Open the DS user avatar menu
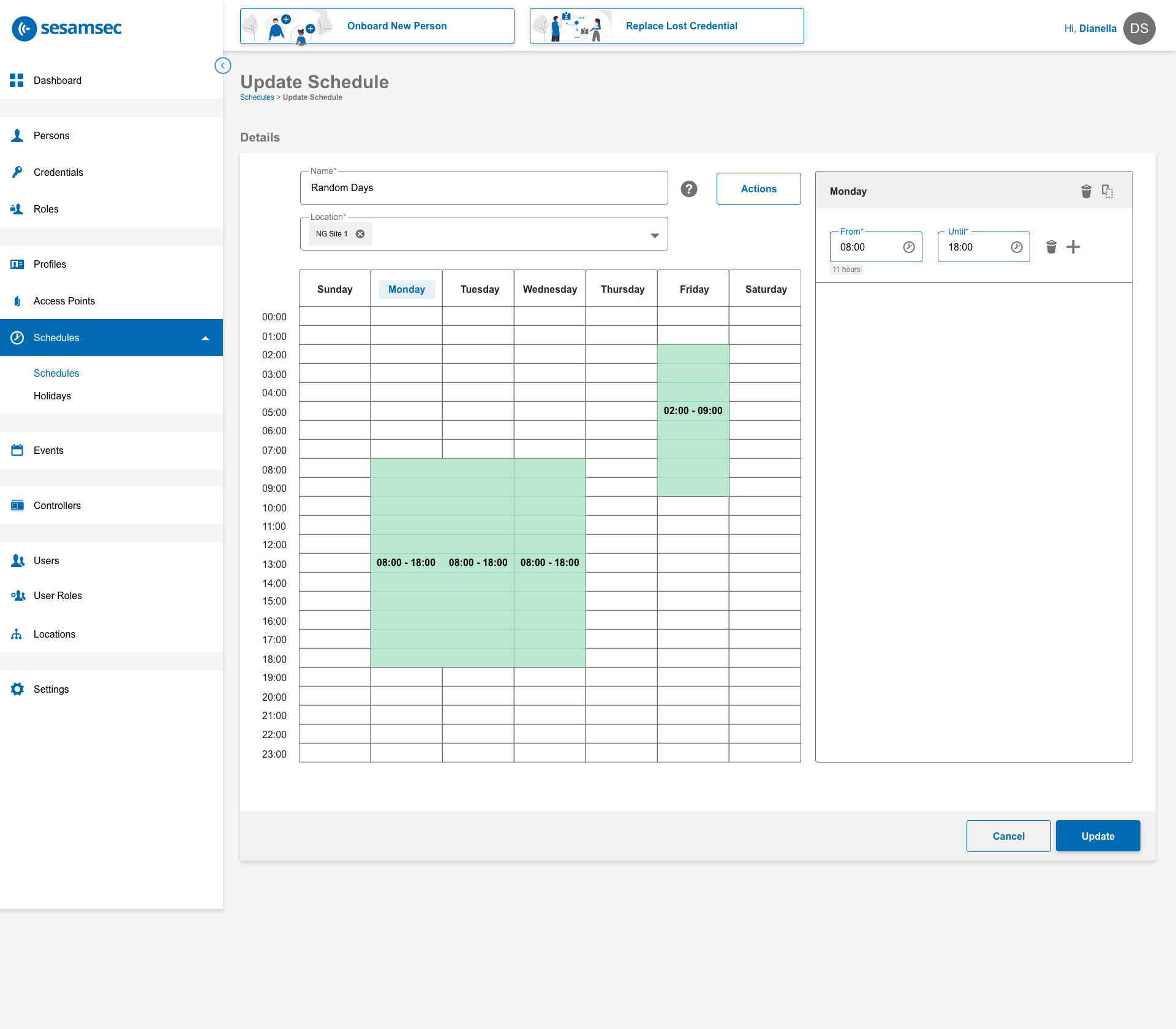 point(1139,28)
